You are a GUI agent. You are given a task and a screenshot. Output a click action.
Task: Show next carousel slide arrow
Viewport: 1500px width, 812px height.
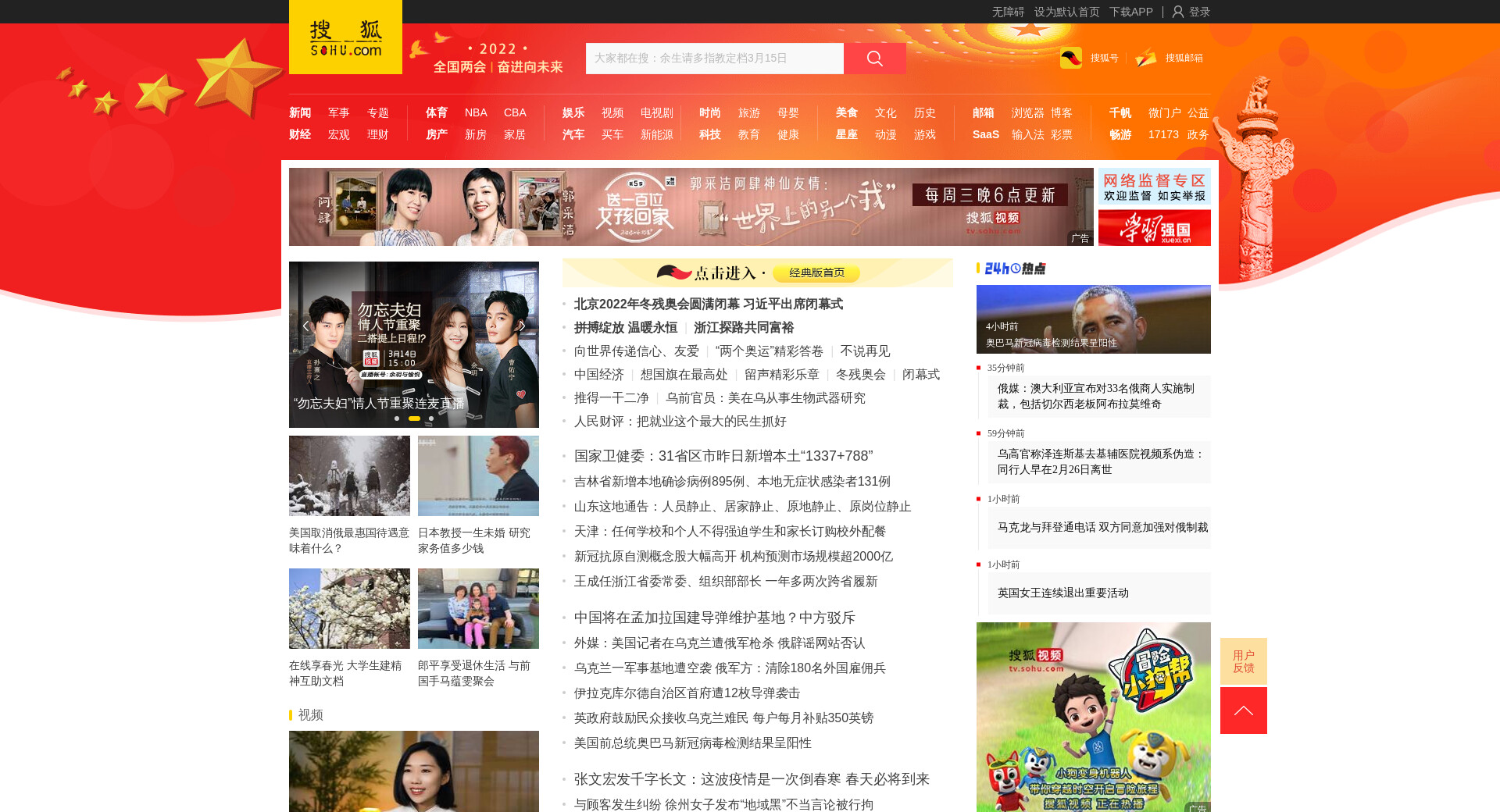pyautogui.click(x=522, y=326)
